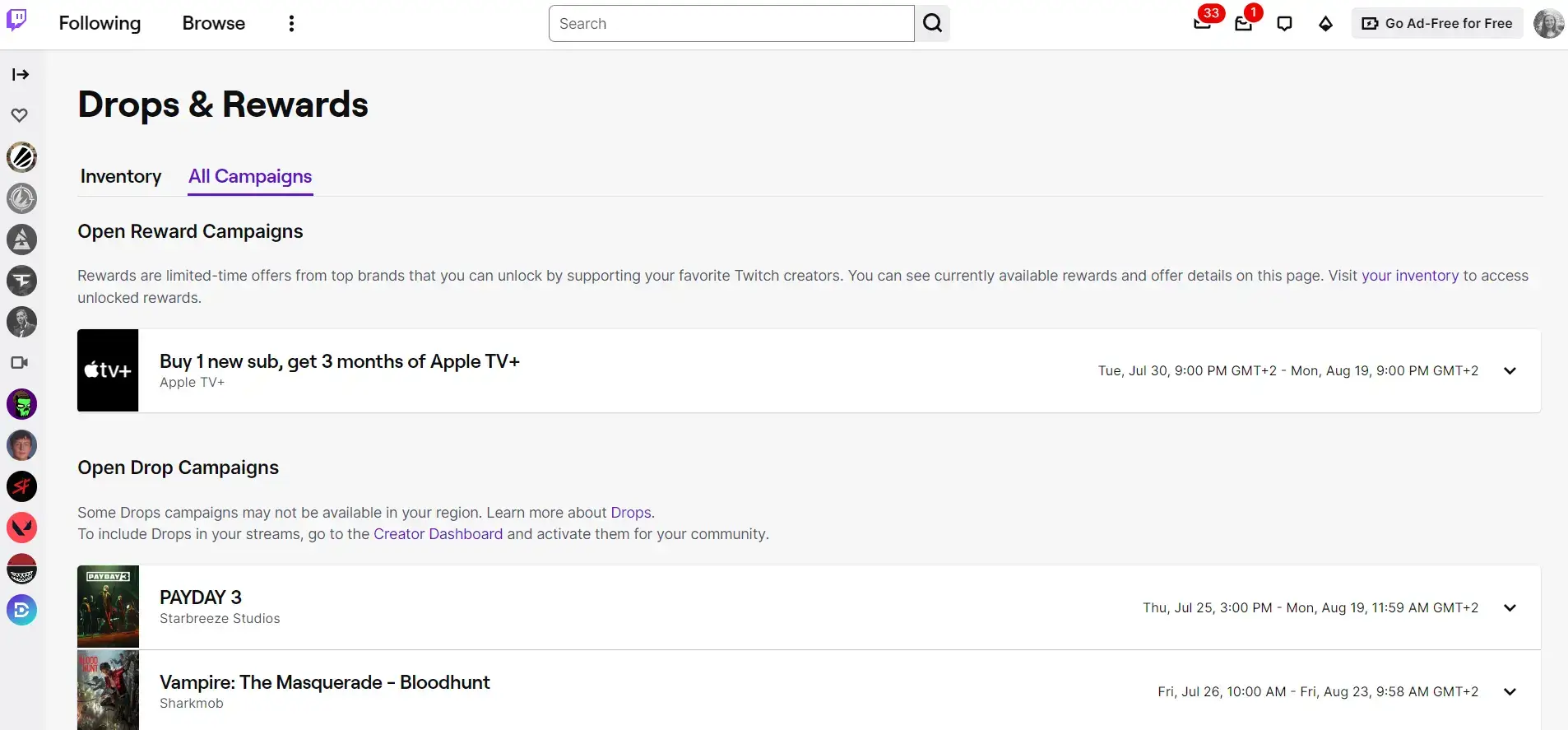Image resolution: width=1568 pixels, height=730 pixels.
Task: Click the Bloodhunt game cover thumbnail
Action: point(108,690)
